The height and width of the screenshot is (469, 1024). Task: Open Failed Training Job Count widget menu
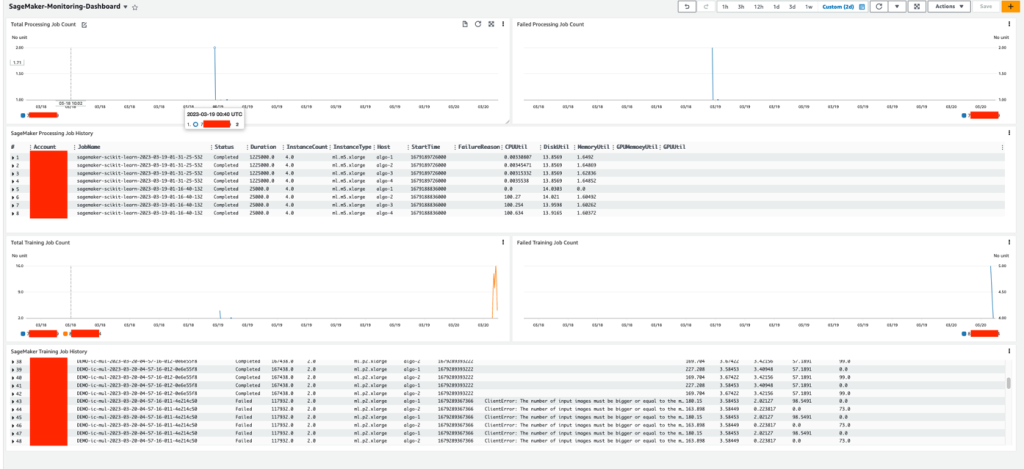coord(1010,242)
